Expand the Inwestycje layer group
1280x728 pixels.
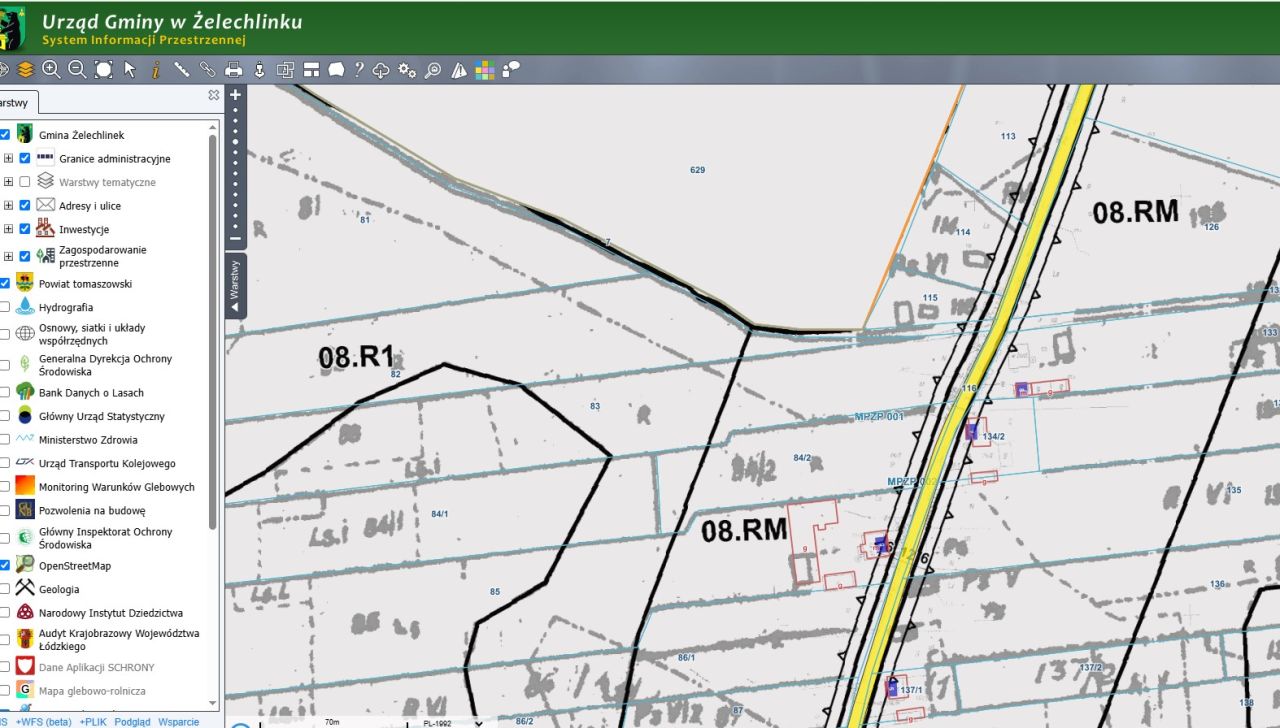[x=8, y=229]
